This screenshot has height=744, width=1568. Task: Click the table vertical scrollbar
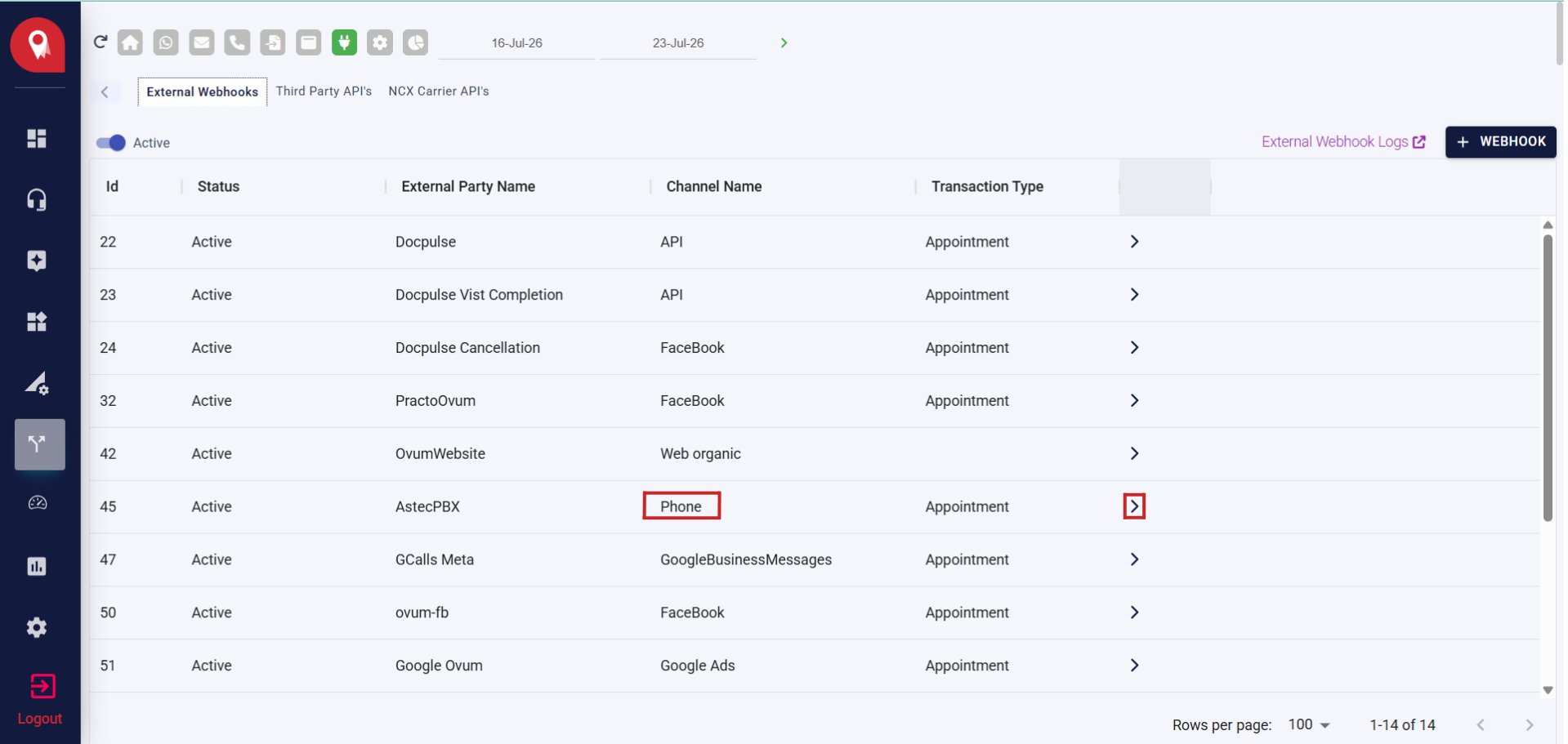(x=1548, y=377)
